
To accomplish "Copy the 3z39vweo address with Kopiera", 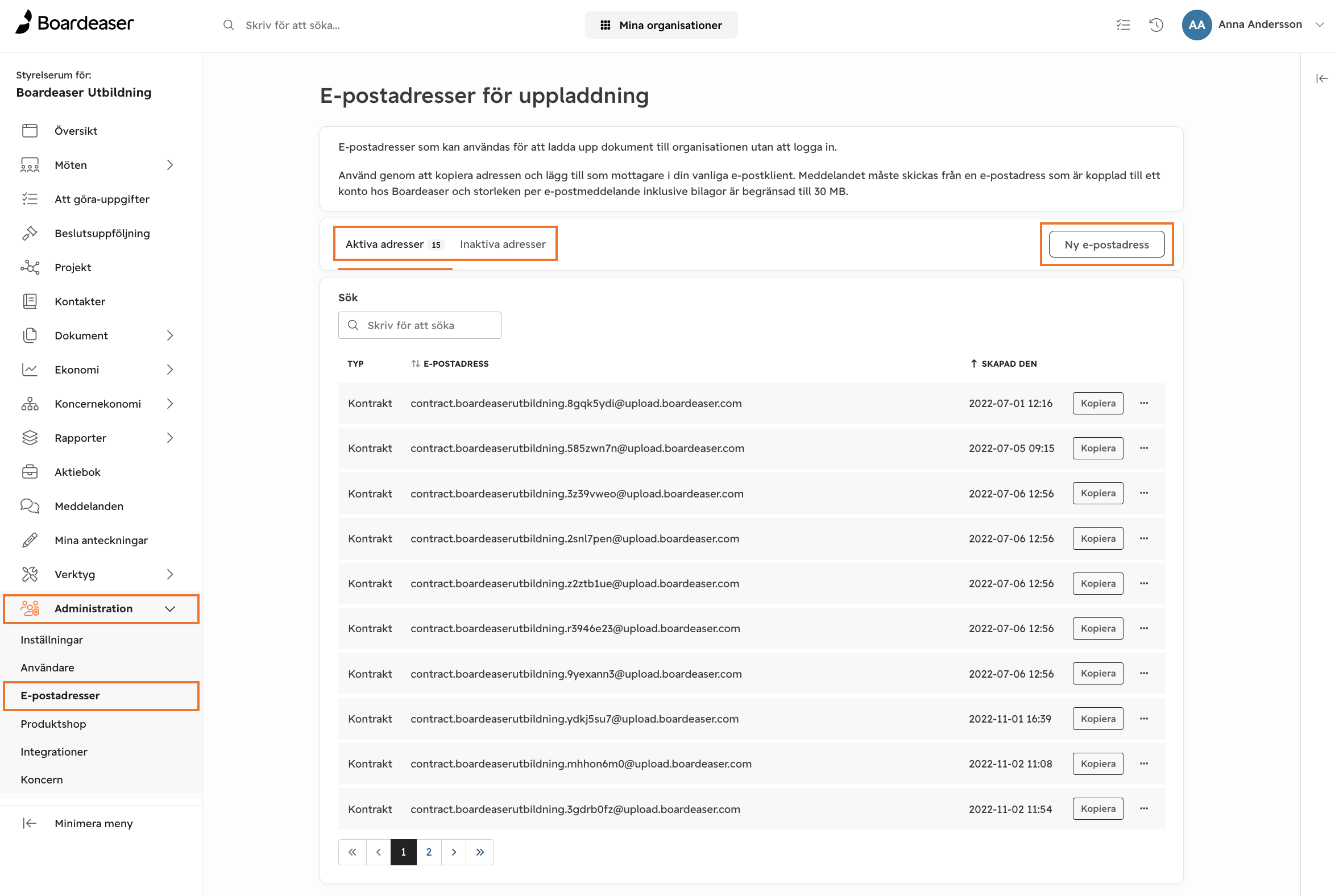I will click(1097, 493).
